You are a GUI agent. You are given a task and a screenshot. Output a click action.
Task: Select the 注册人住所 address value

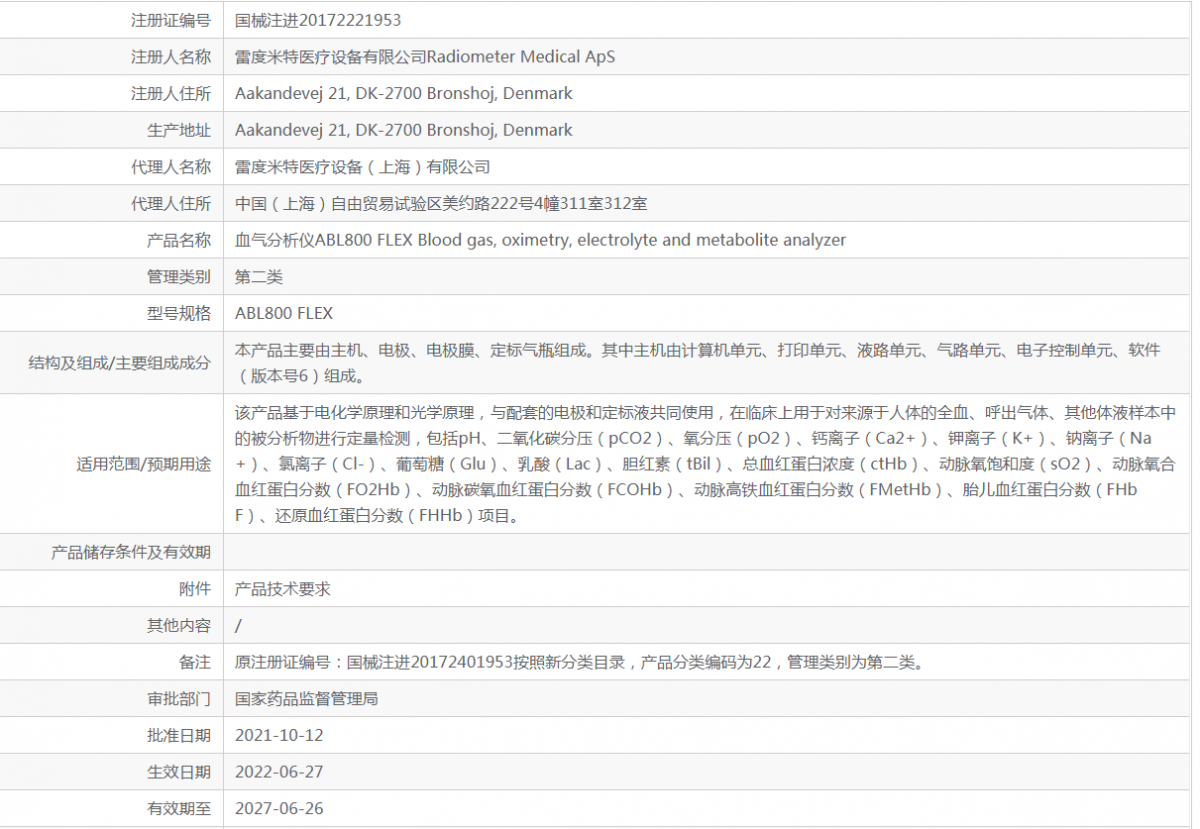click(404, 93)
